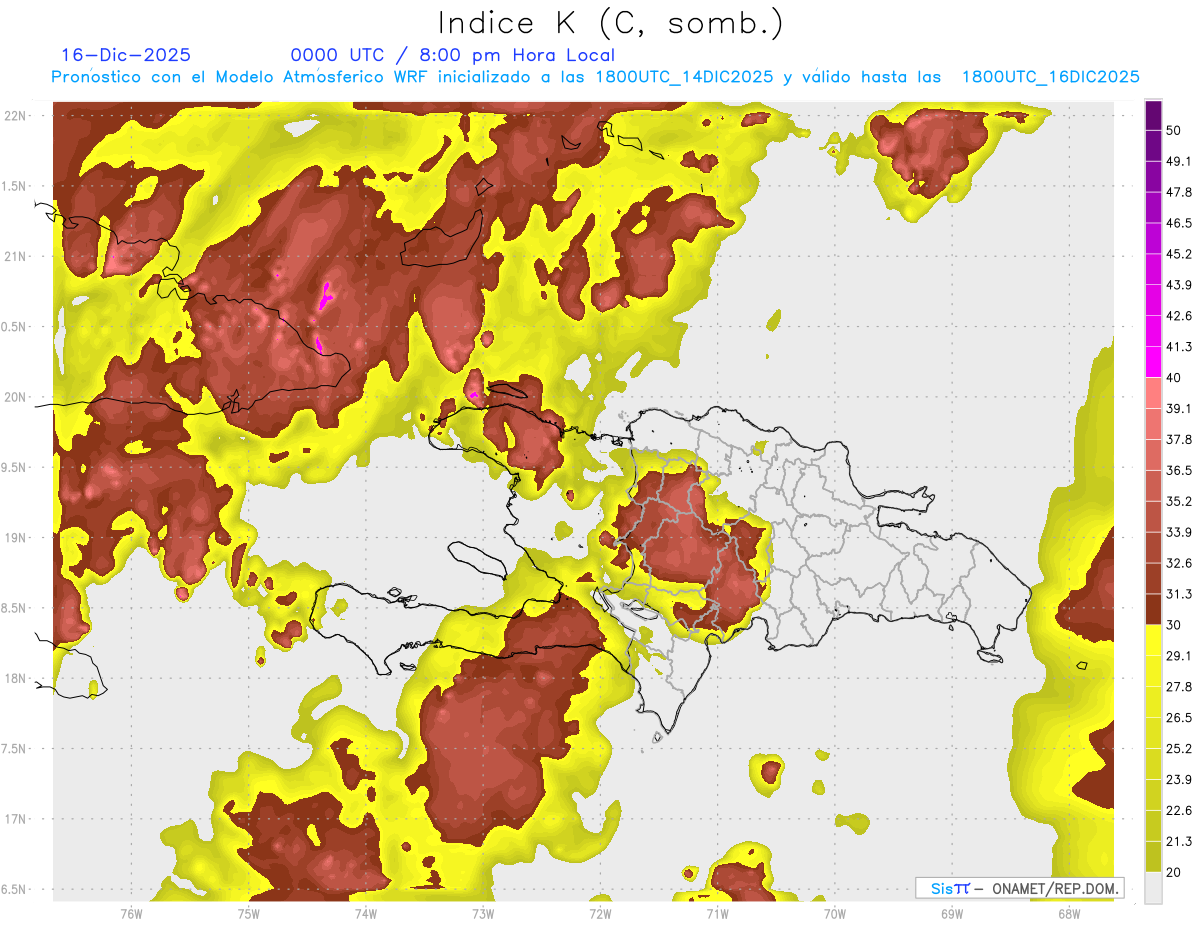
Task: Click the '42.6' color scale value
Action: 1179,316
